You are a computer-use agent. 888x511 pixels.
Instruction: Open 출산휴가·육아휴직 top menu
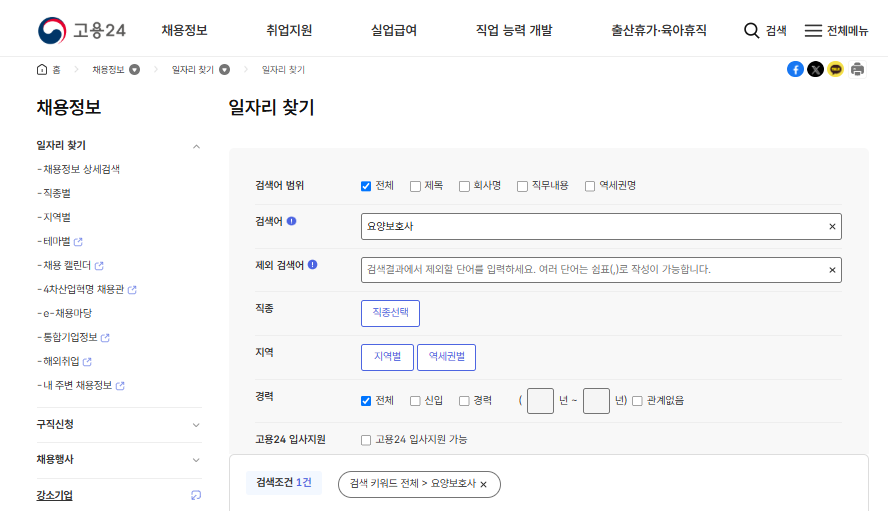point(659,30)
